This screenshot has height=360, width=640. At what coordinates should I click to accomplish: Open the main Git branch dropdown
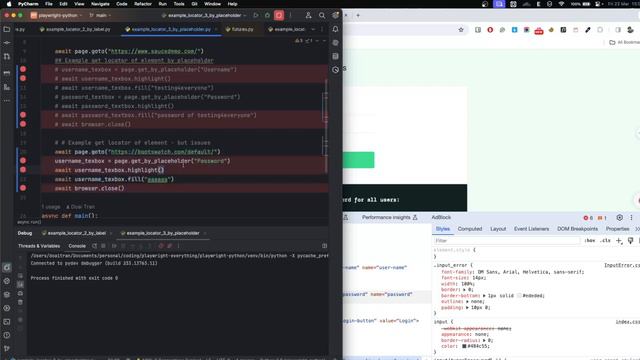(x=100, y=16)
